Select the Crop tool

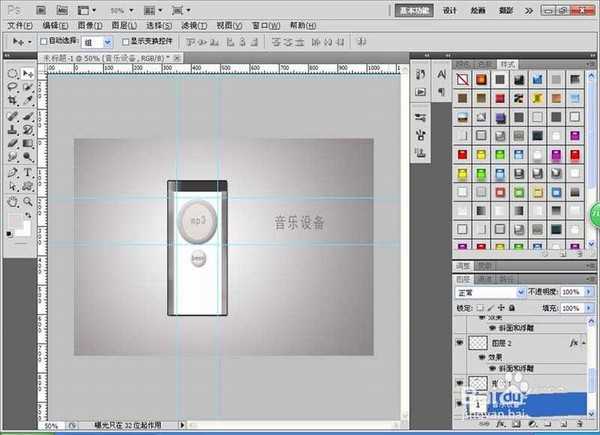coord(13,100)
